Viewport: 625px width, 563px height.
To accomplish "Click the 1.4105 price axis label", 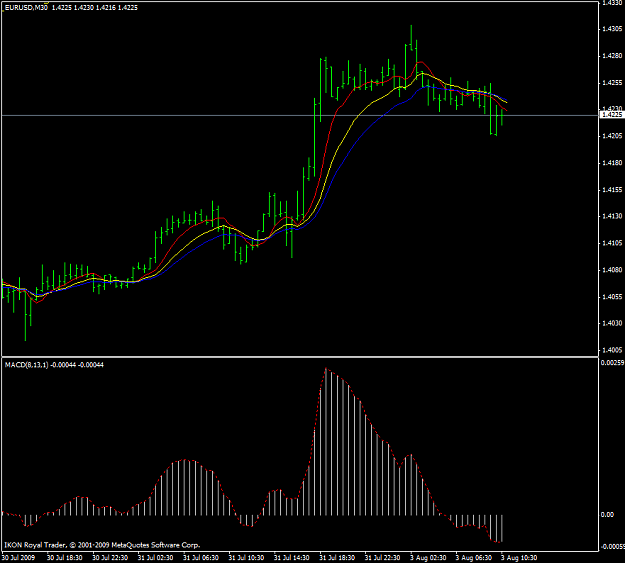I will 612,243.
